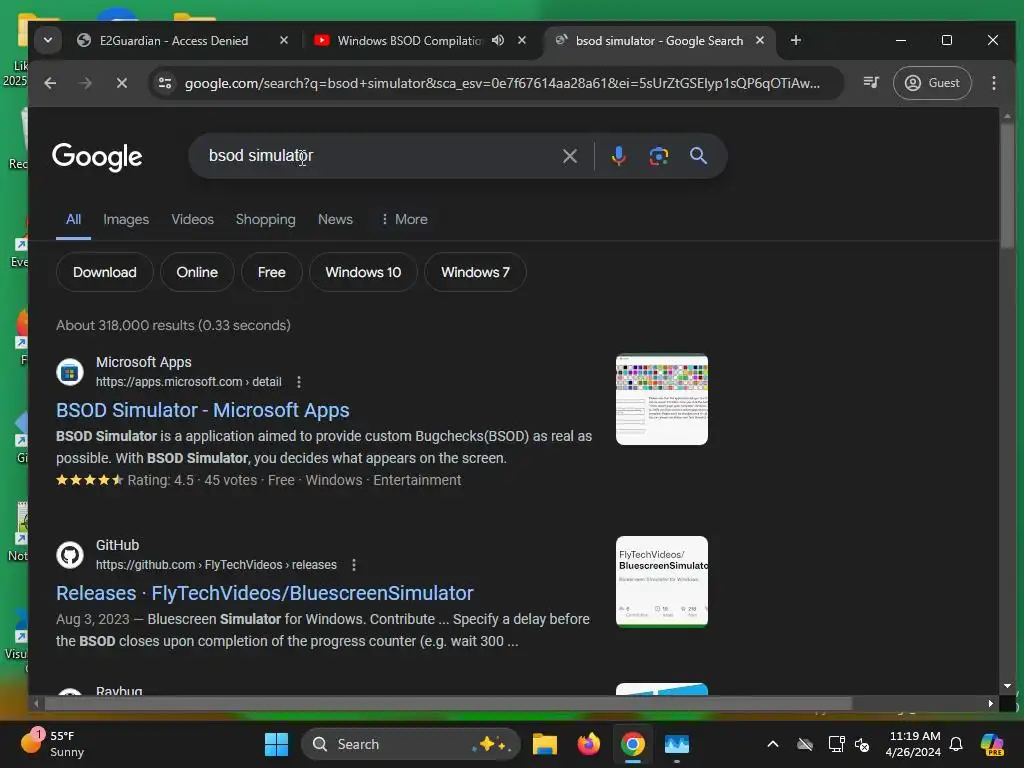Start voice search with microphone
Image resolution: width=1024 pixels, height=768 pixels.
click(x=618, y=156)
